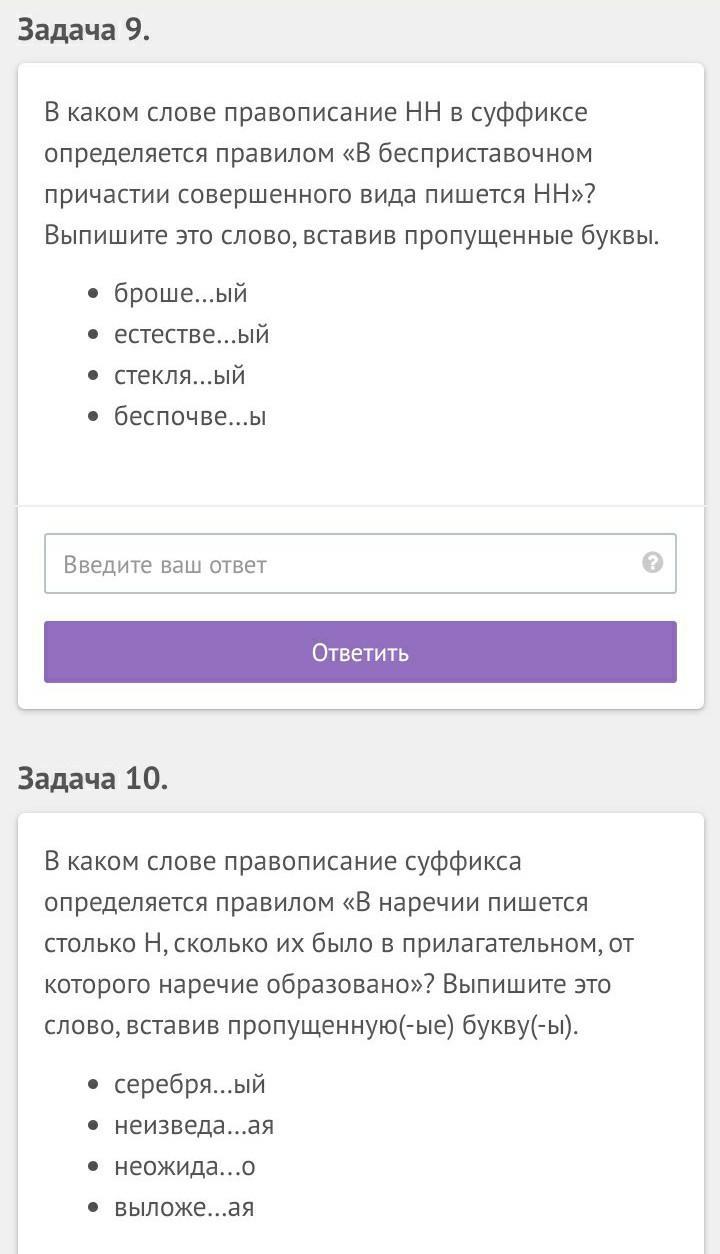Select the word 'неизведа...ая'

coord(193,1126)
